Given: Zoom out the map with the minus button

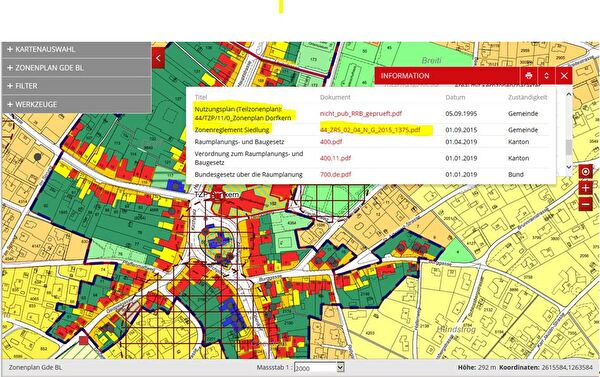Looking at the screenshot, I should click(x=585, y=204).
